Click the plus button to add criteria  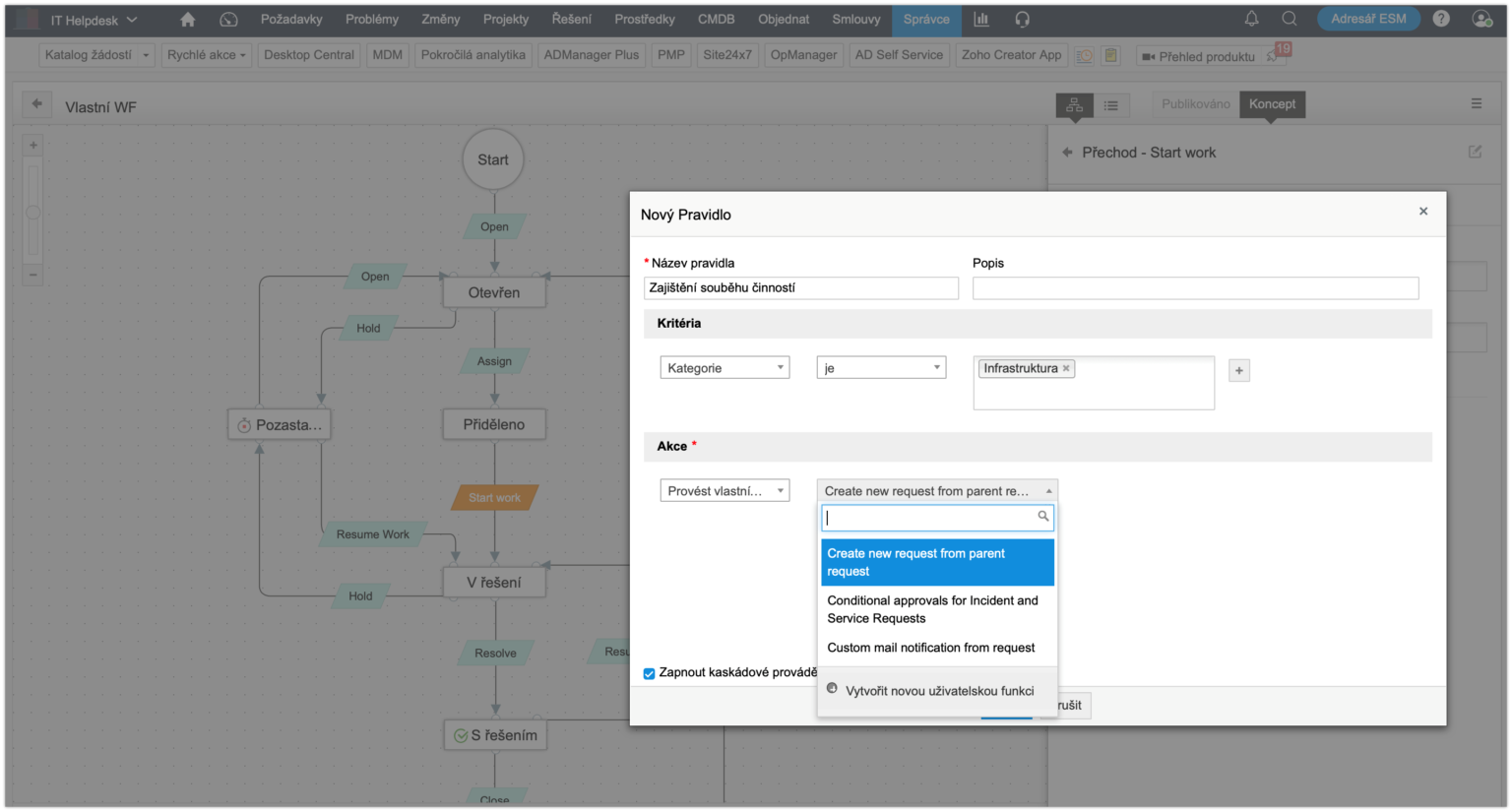pos(1239,371)
